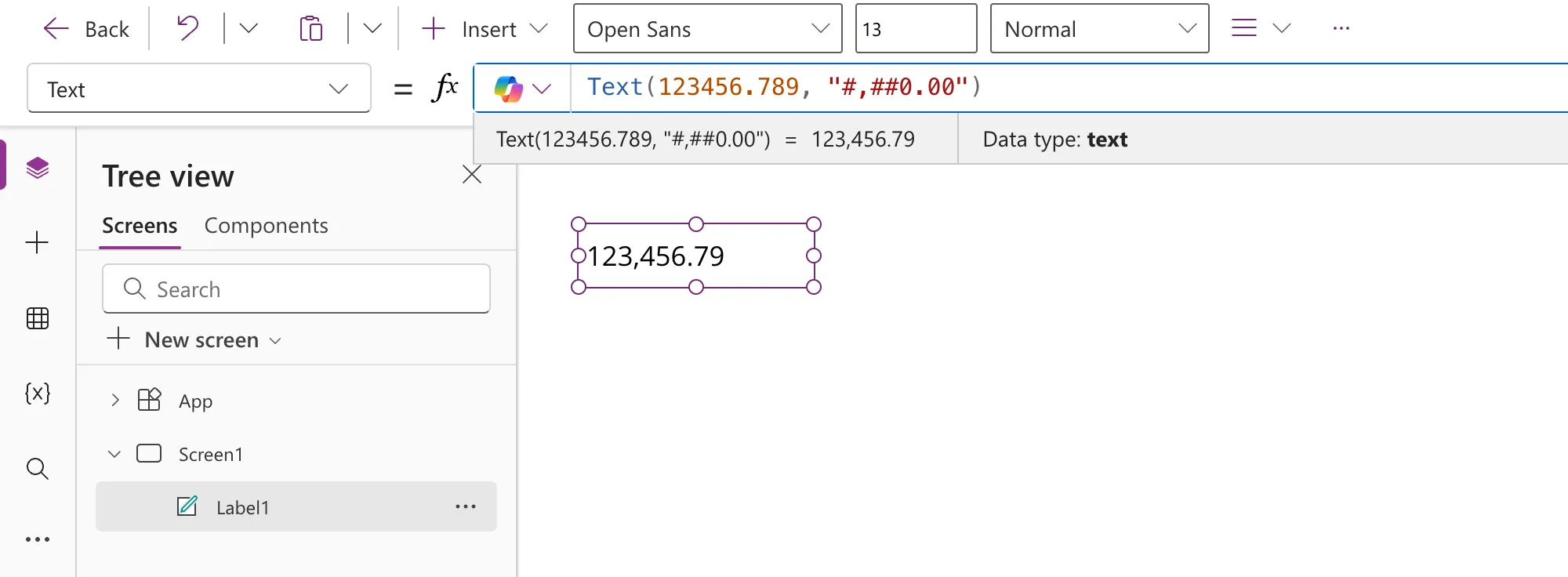Close the Tree view panel

click(x=472, y=174)
